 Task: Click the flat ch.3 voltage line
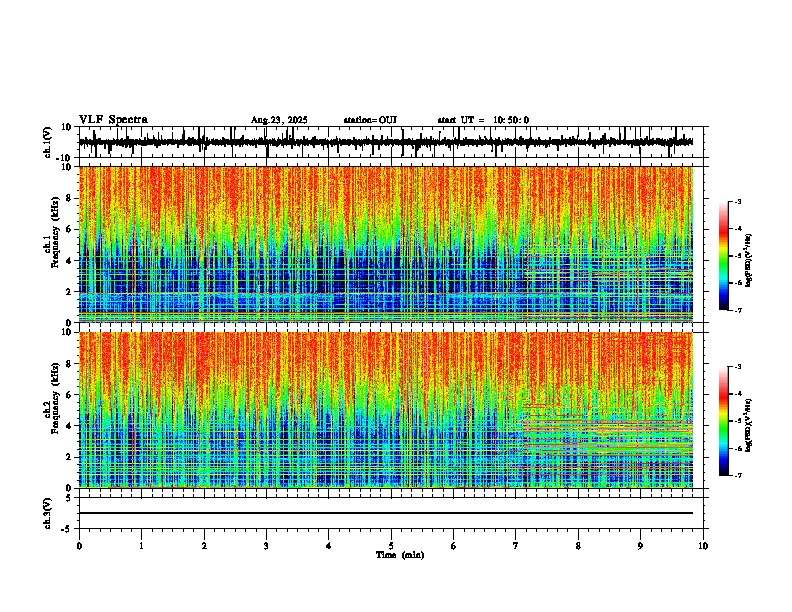(x=386, y=513)
